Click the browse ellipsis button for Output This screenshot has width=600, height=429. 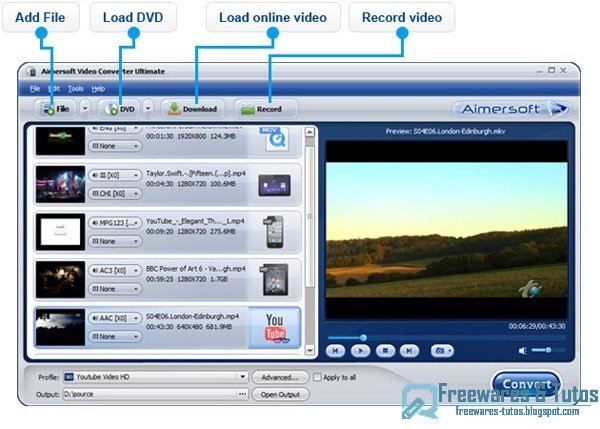click(x=243, y=394)
